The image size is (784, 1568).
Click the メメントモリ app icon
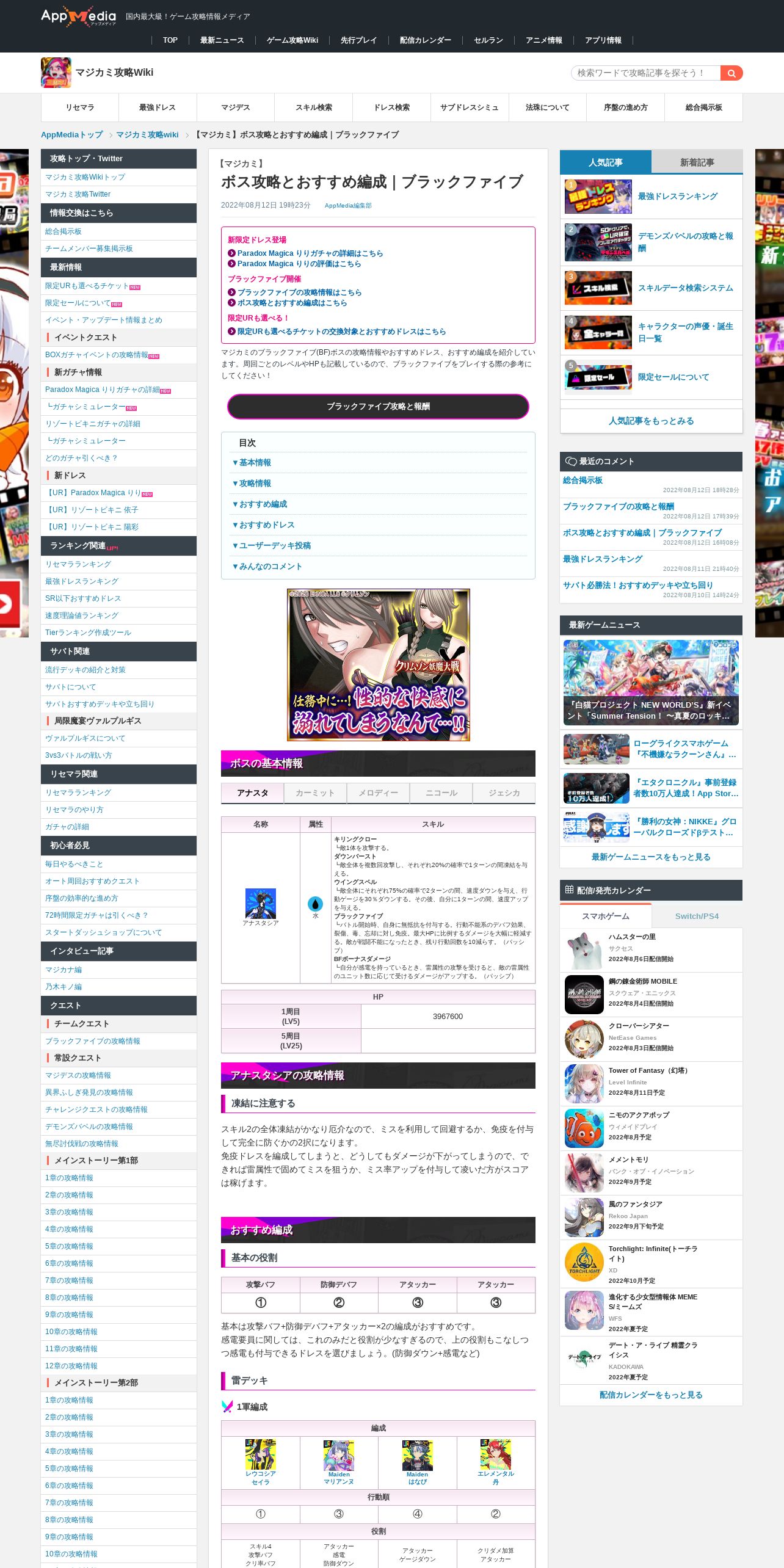click(x=584, y=1173)
